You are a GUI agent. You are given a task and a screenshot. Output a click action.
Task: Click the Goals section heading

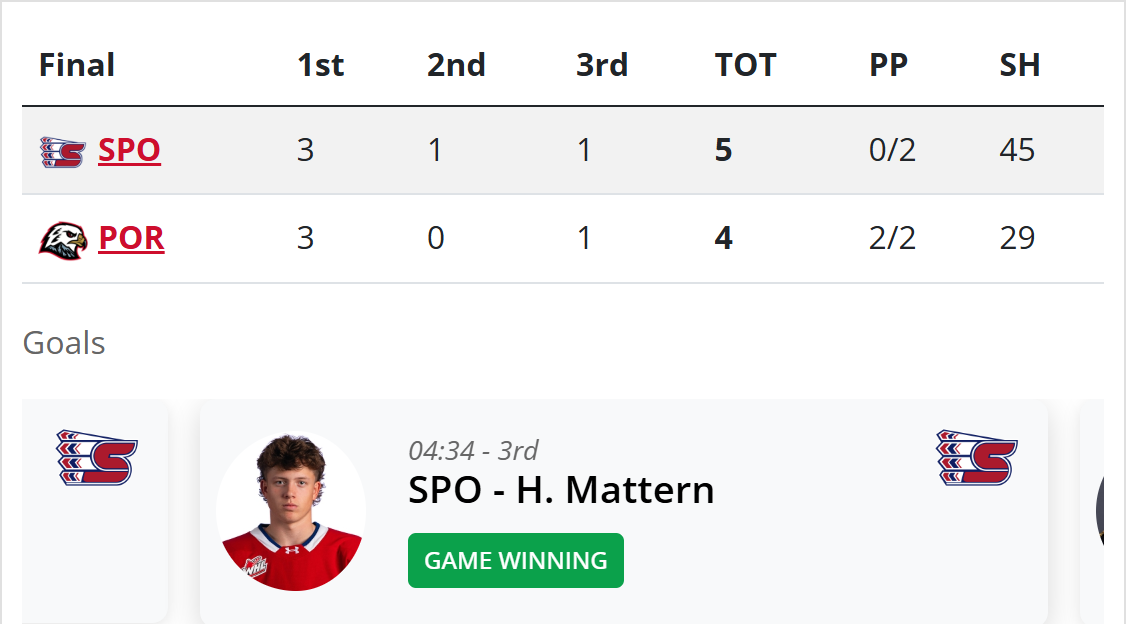pos(64,343)
